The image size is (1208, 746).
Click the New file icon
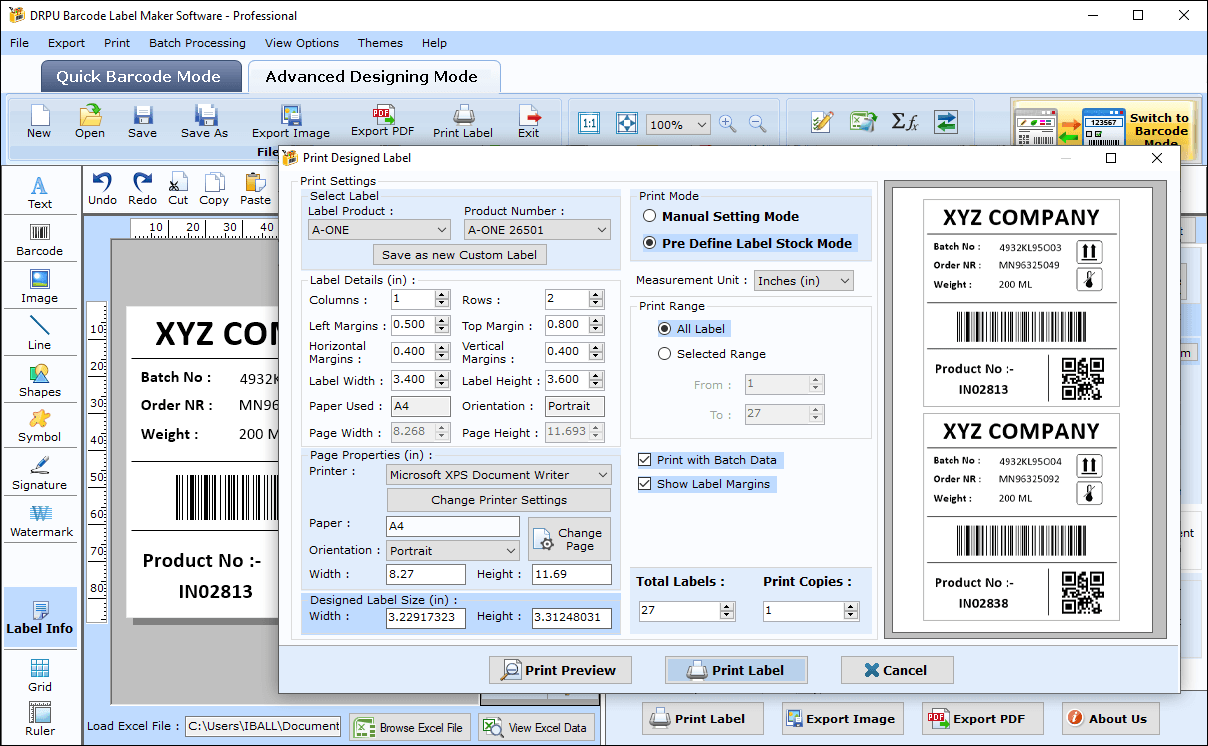pos(39,121)
